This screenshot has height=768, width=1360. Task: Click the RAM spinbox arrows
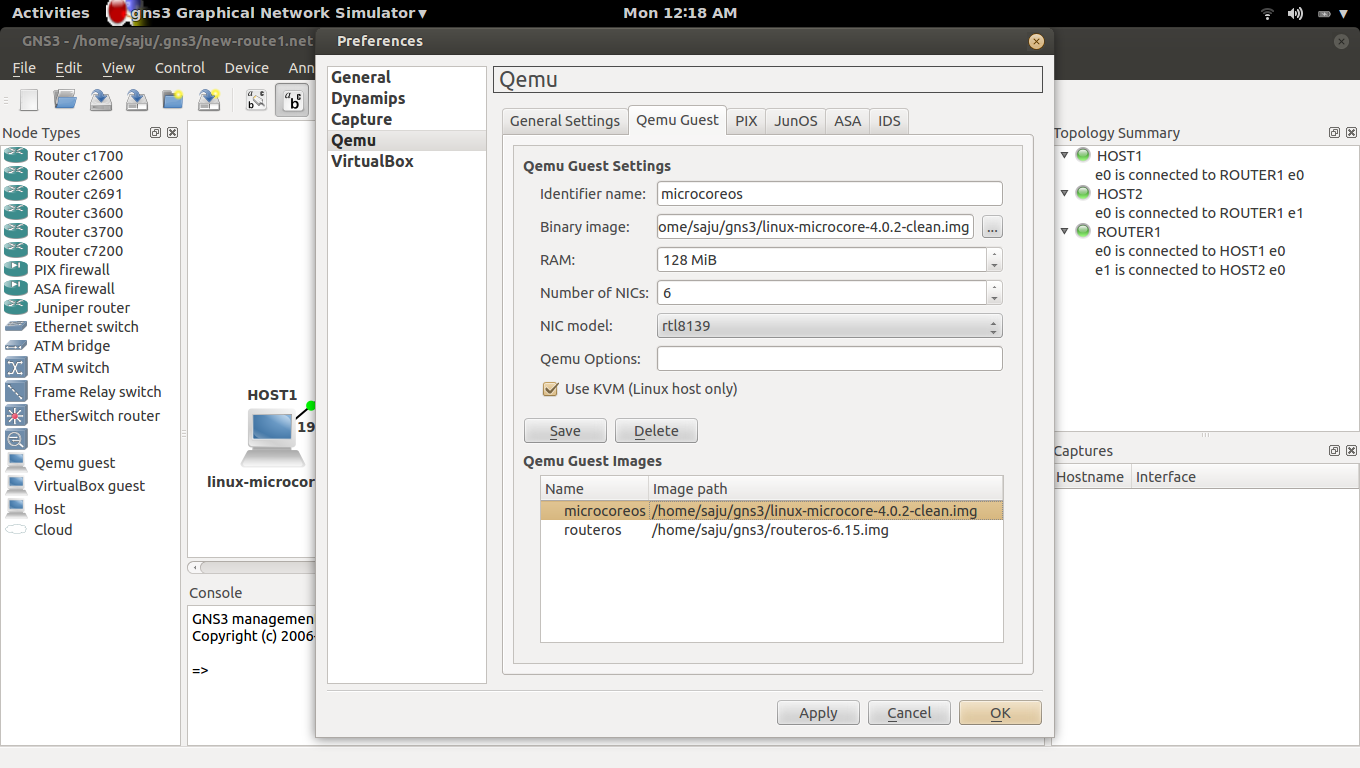coord(994,260)
